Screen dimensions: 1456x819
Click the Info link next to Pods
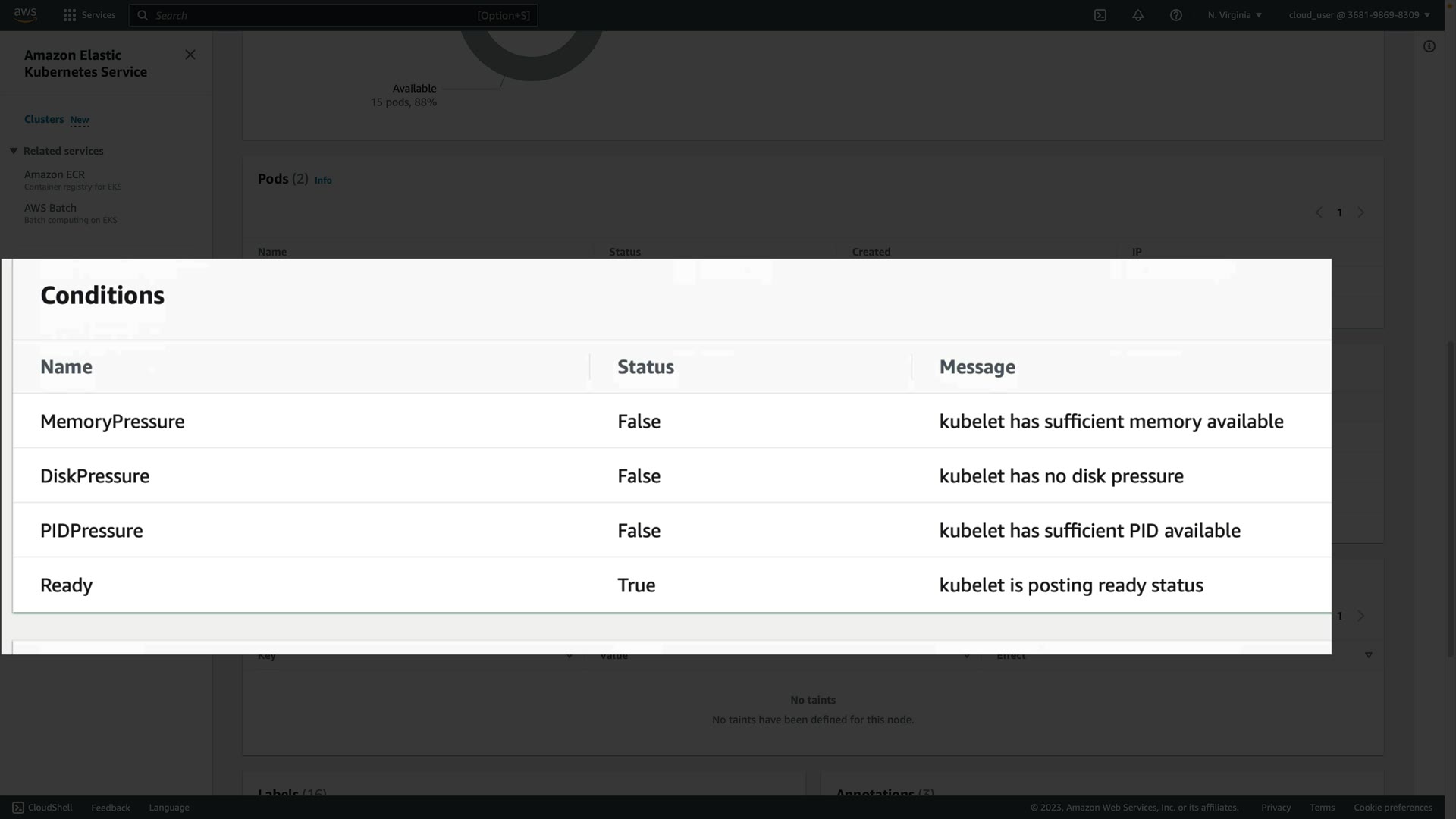(x=323, y=180)
